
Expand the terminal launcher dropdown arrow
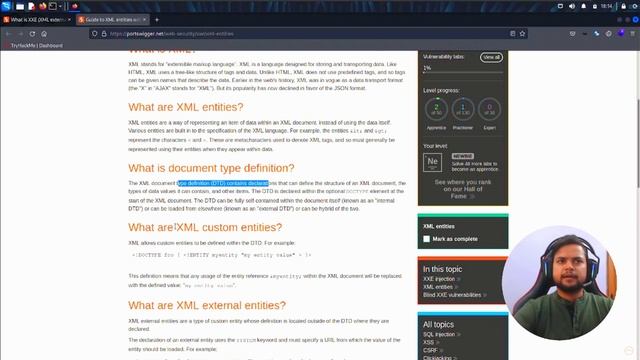[x=60, y=7]
